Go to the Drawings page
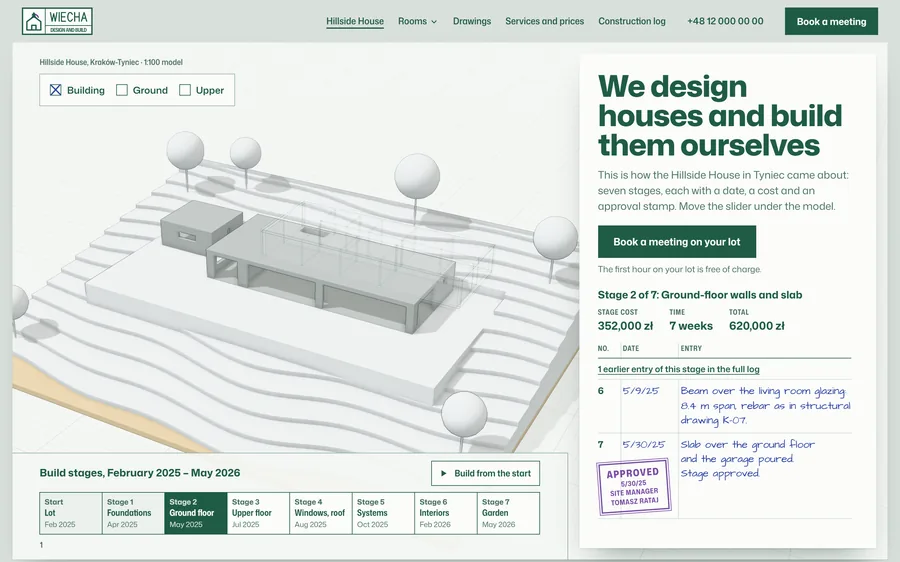This screenshot has width=900, height=562. click(472, 21)
